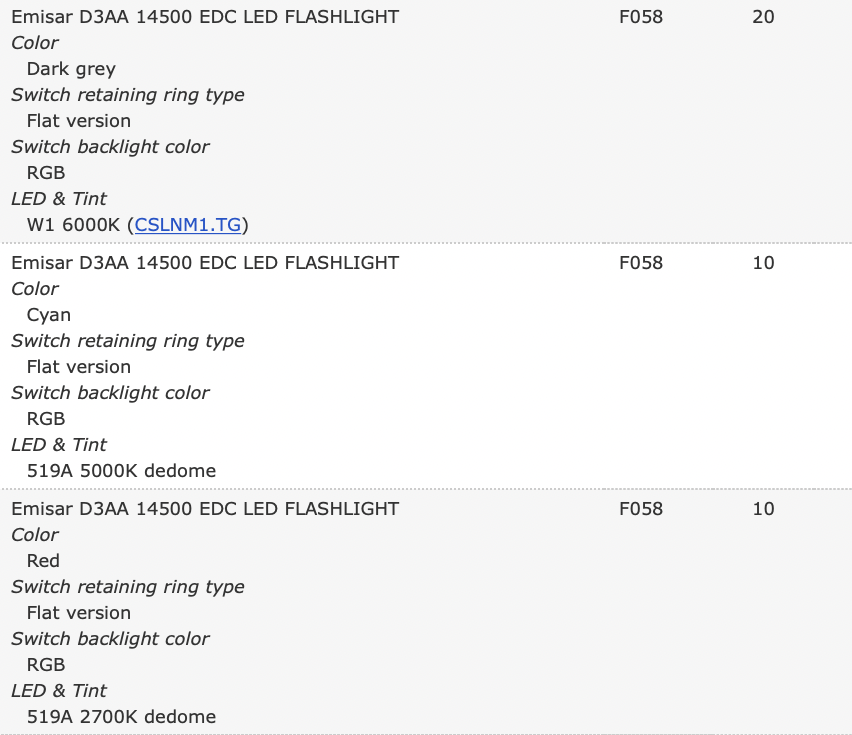Click the W1 6000K tint text
This screenshot has width=852, height=735.
76,225
